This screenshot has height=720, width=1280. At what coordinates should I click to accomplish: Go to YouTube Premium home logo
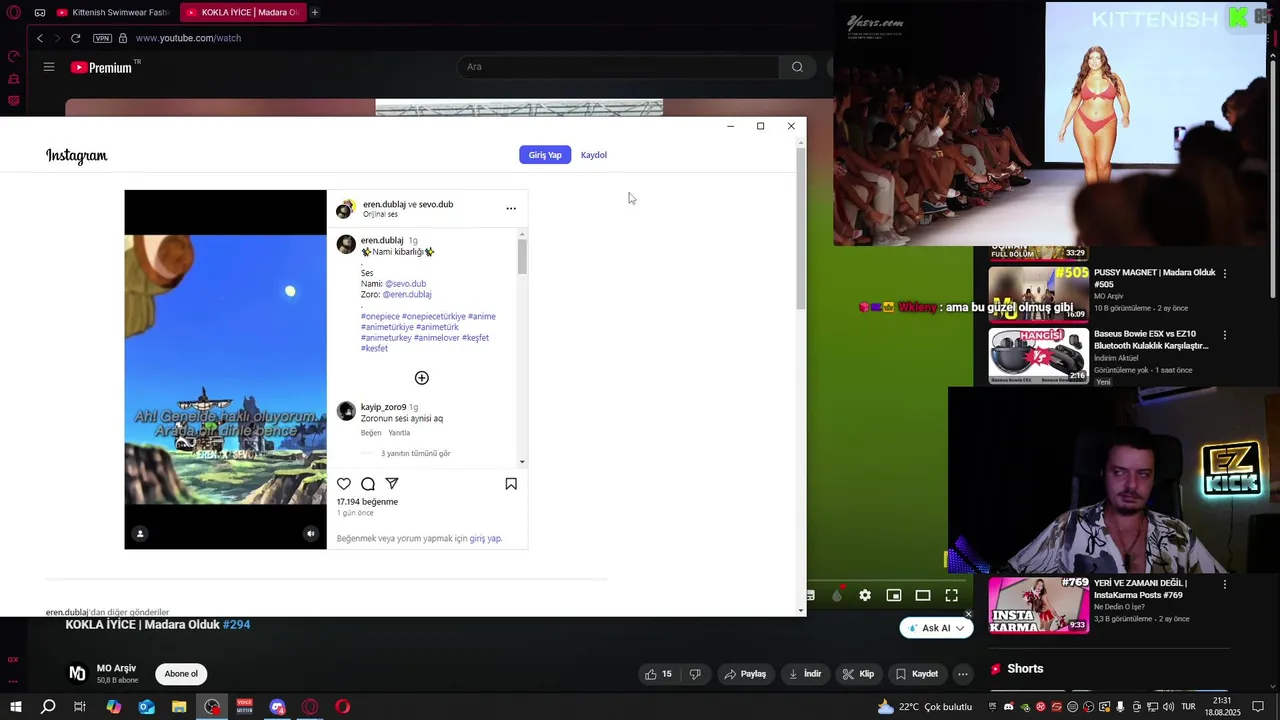pos(102,67)
